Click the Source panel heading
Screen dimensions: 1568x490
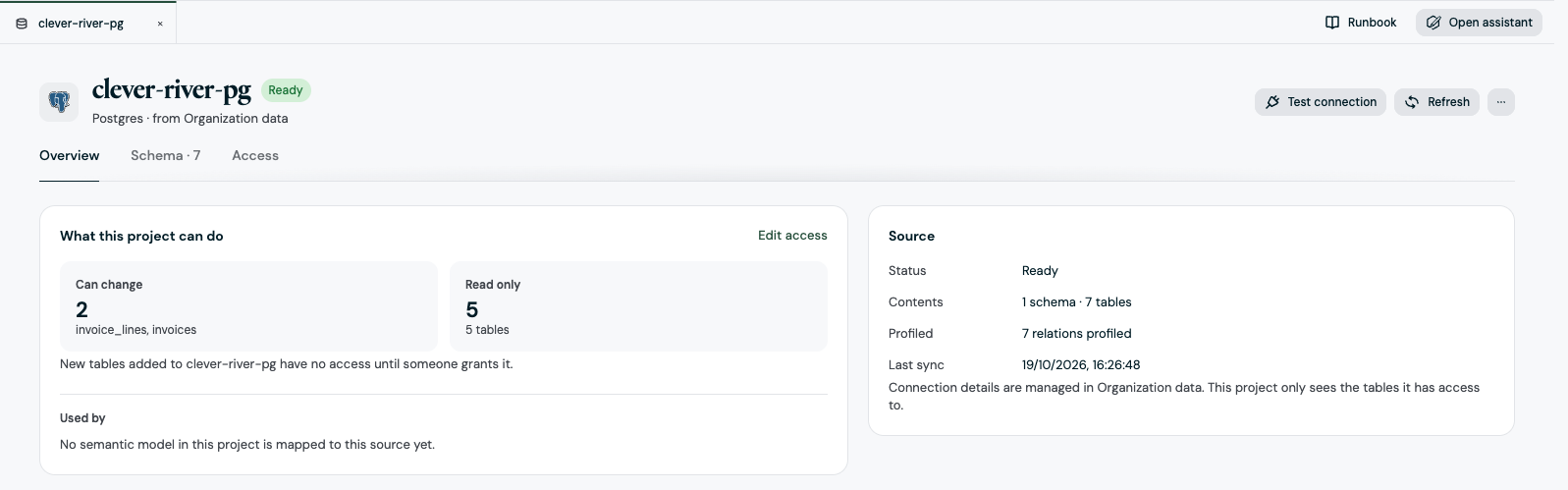click(911, 237)
